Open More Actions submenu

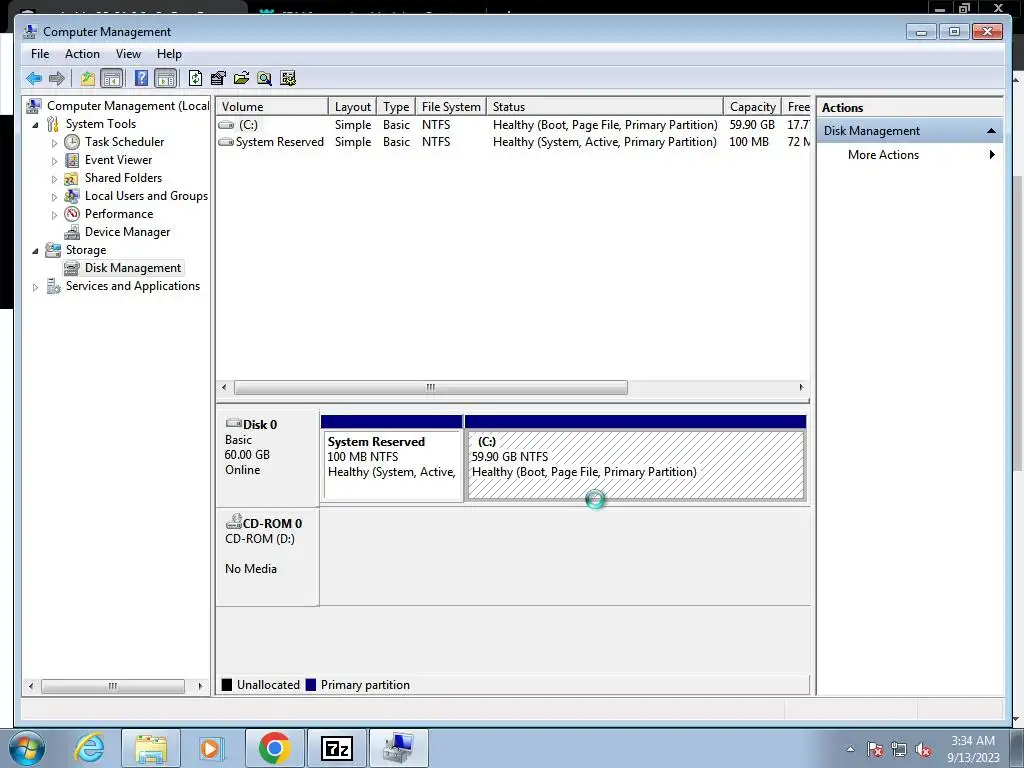(x=910, y=155)
